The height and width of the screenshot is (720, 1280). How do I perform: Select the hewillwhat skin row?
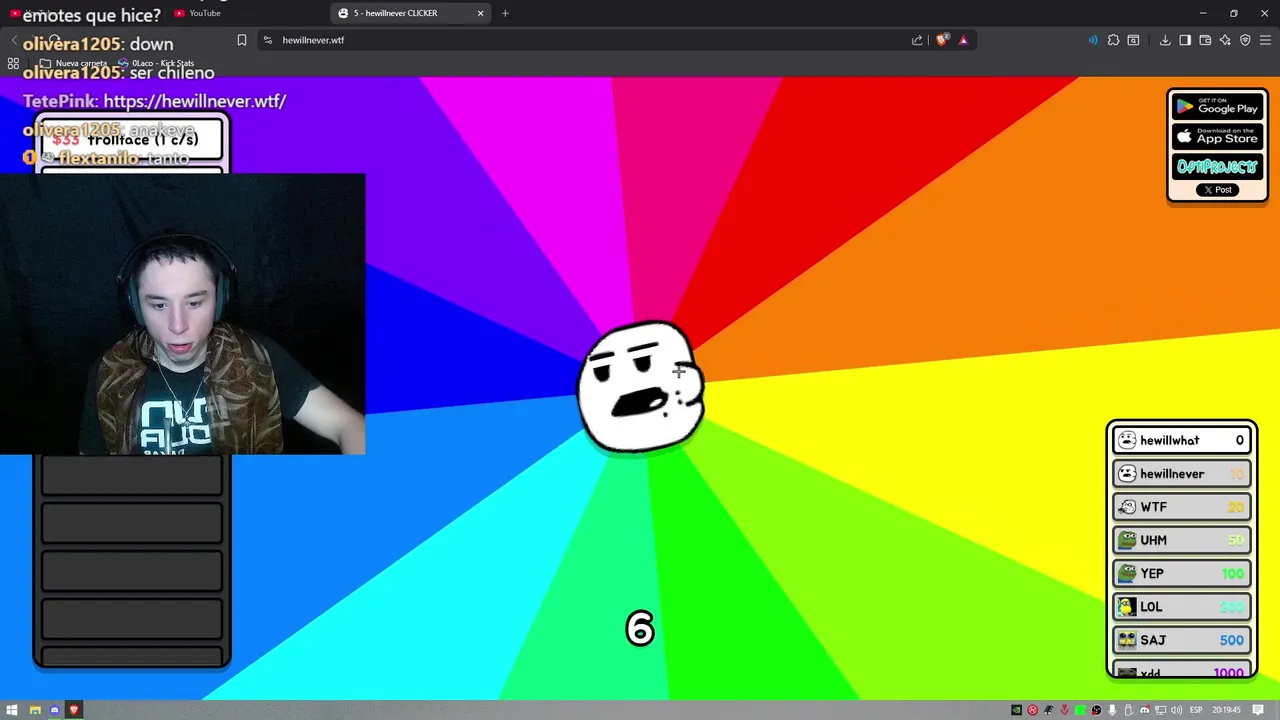[1182, 440]
